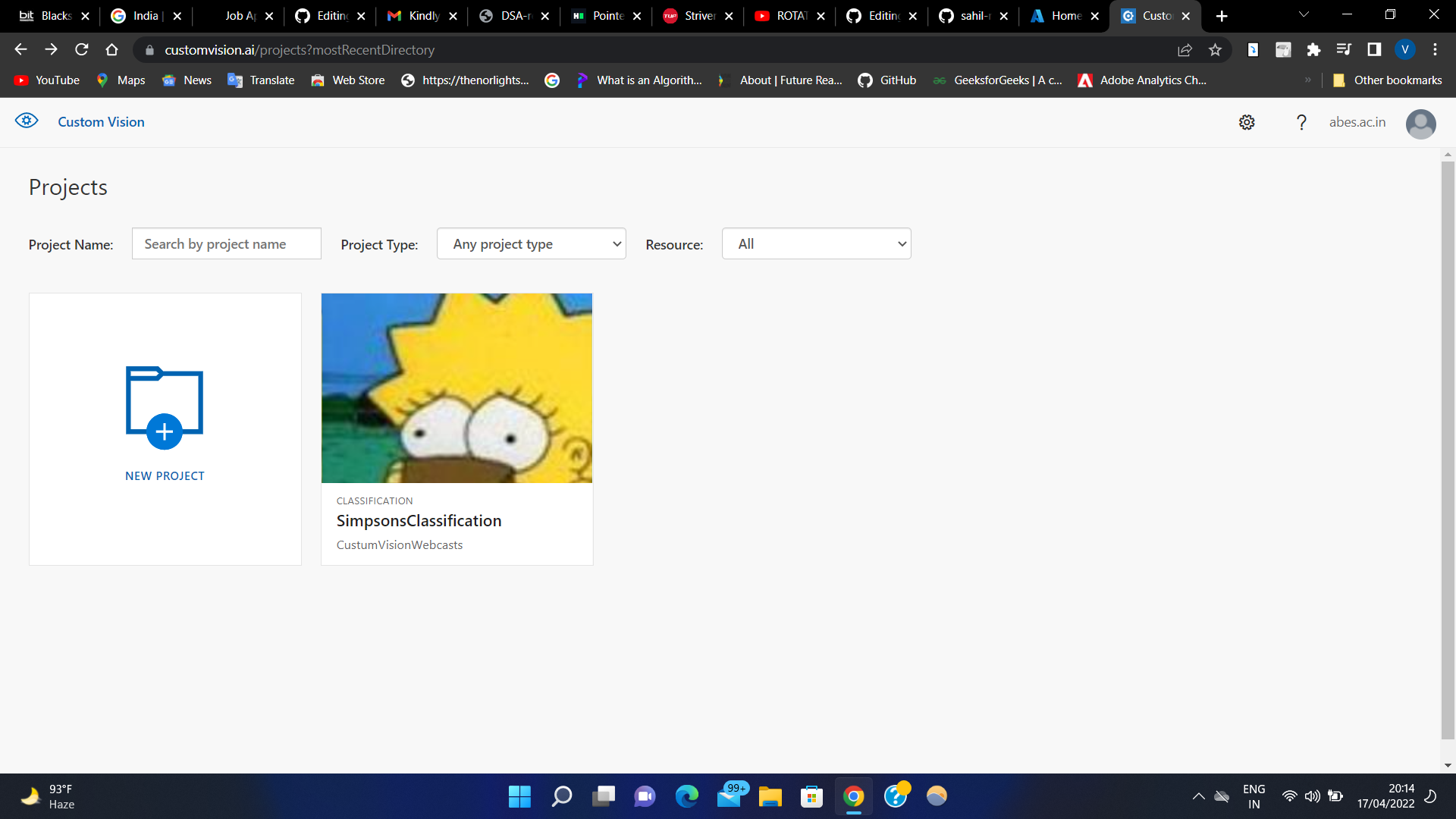This screenshot has height=819, width=1456.
Task: Open the Resource dropdown showing All
Action: point(816,243)
